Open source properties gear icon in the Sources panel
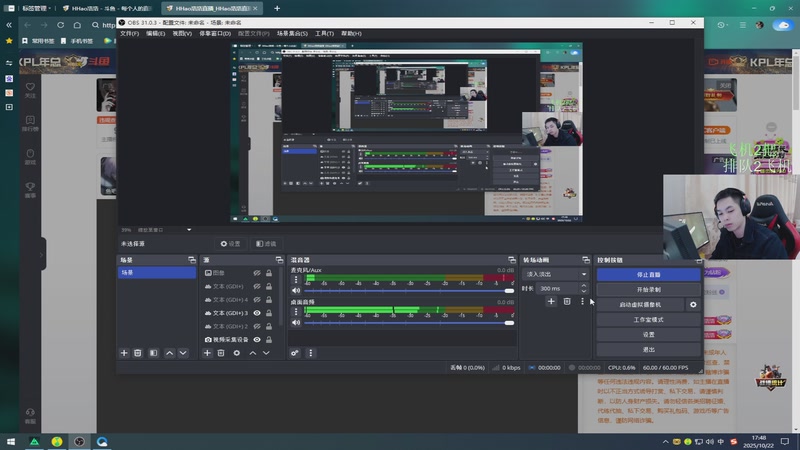 pos(237,353)
